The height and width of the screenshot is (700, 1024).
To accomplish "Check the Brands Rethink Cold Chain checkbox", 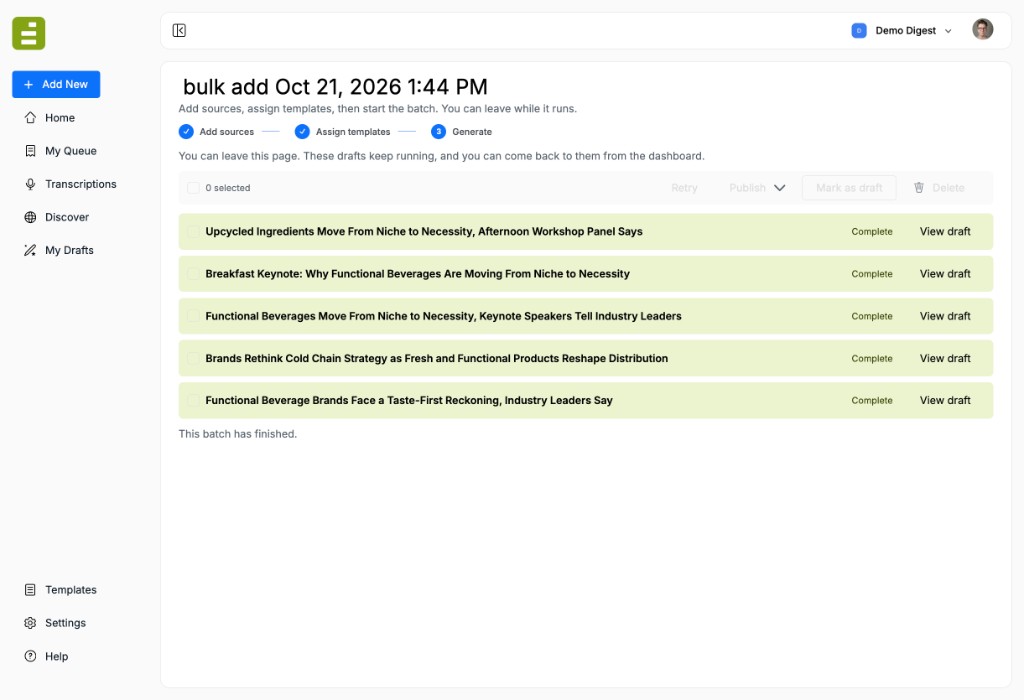I will [x=193, y=358].
